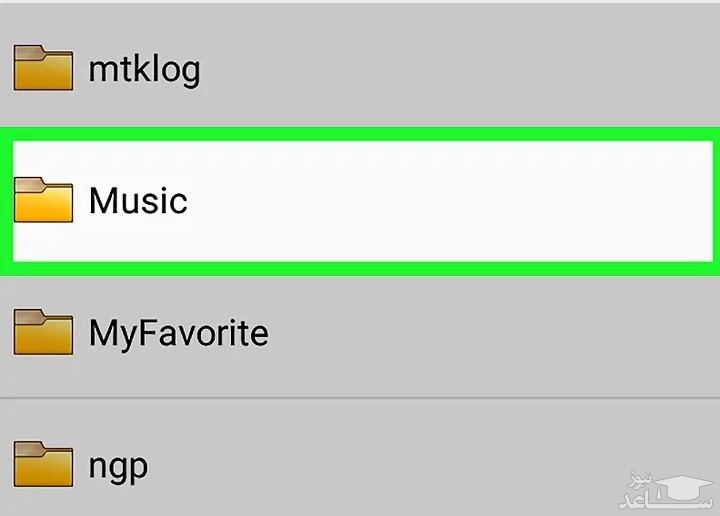Viewport: 720px width, 516px height.
Task: Click the MyFavorite folder icon
Action: pyautogui.click(x=43, y=331)
